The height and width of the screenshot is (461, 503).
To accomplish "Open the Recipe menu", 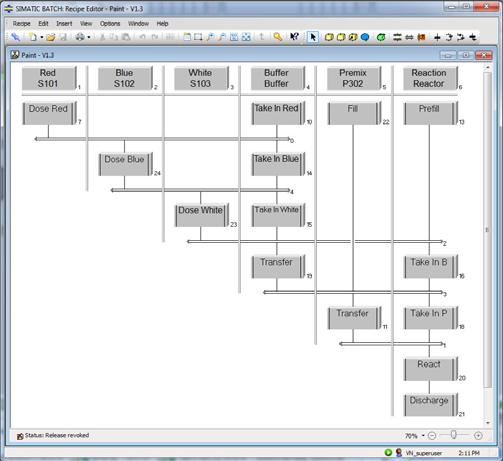I will 22,24.
